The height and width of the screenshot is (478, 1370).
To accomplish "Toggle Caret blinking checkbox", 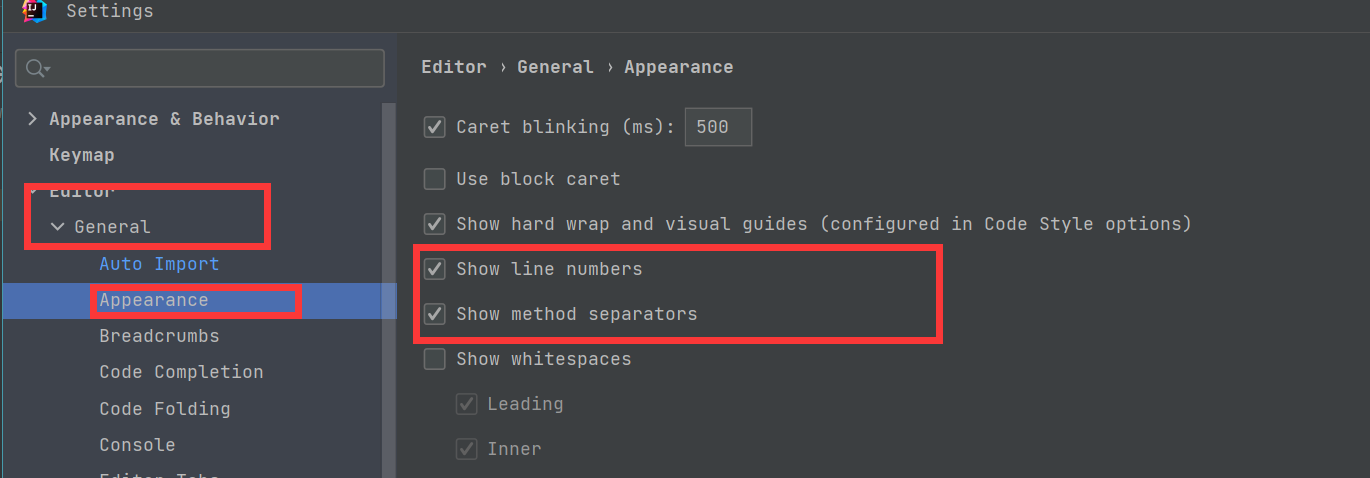I will [435, 127].
